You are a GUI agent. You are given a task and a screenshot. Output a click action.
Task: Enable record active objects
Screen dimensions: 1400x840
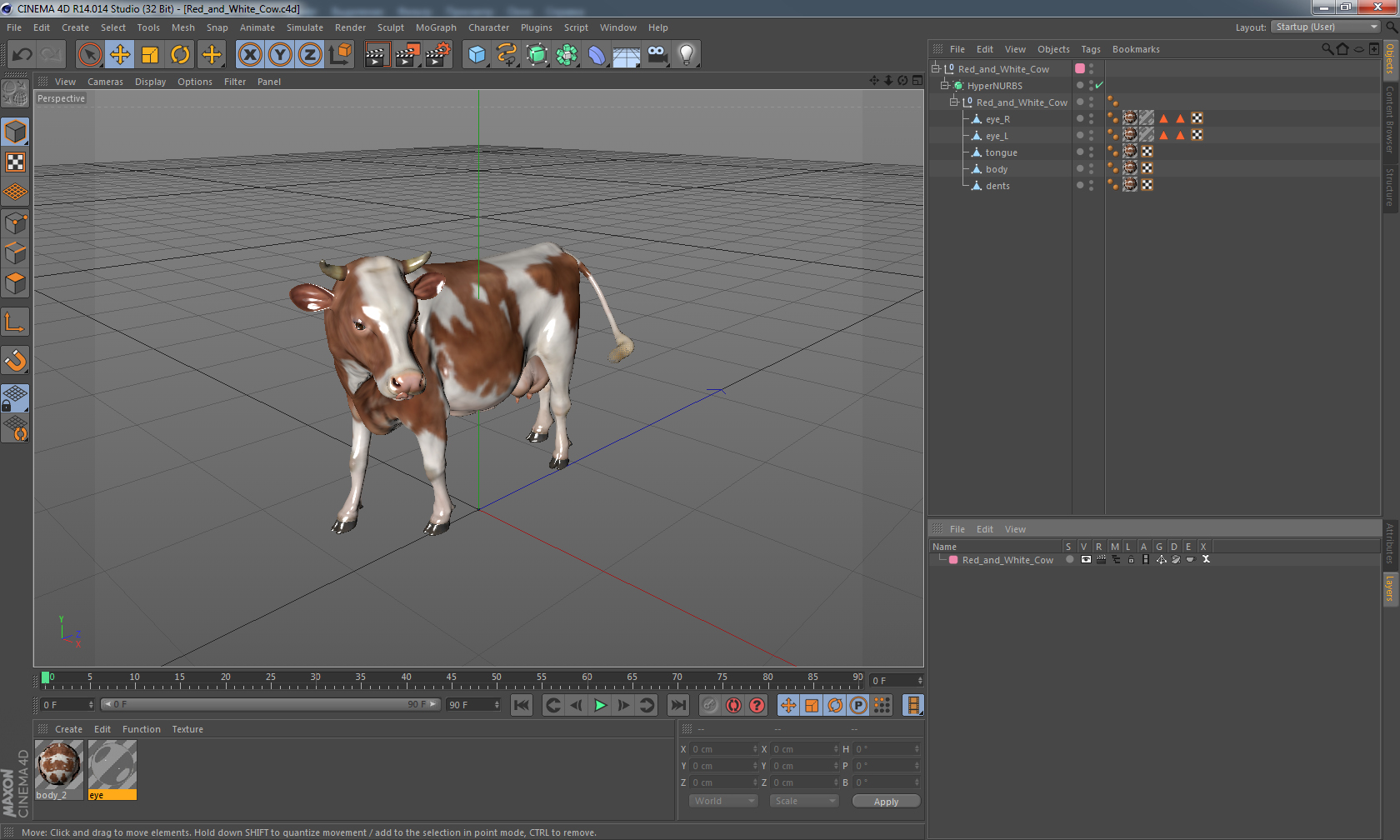(733, 705)
